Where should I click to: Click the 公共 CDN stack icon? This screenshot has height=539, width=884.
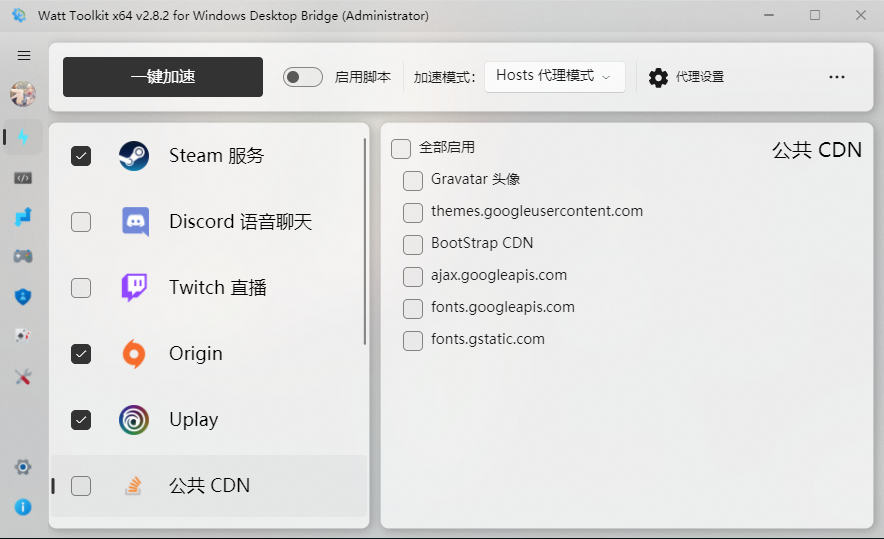133,485
